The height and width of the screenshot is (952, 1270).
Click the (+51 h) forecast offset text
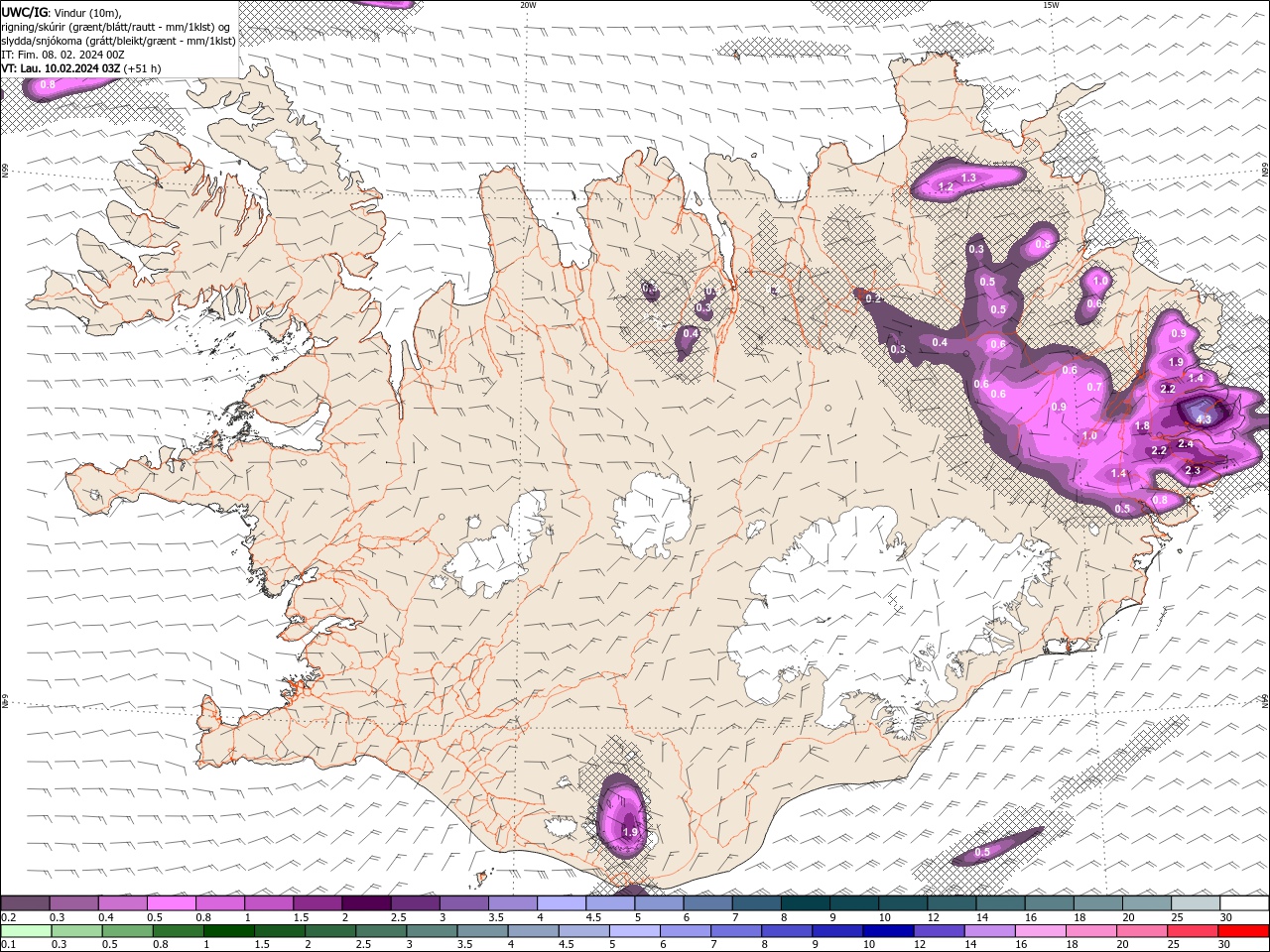[143, 68]
